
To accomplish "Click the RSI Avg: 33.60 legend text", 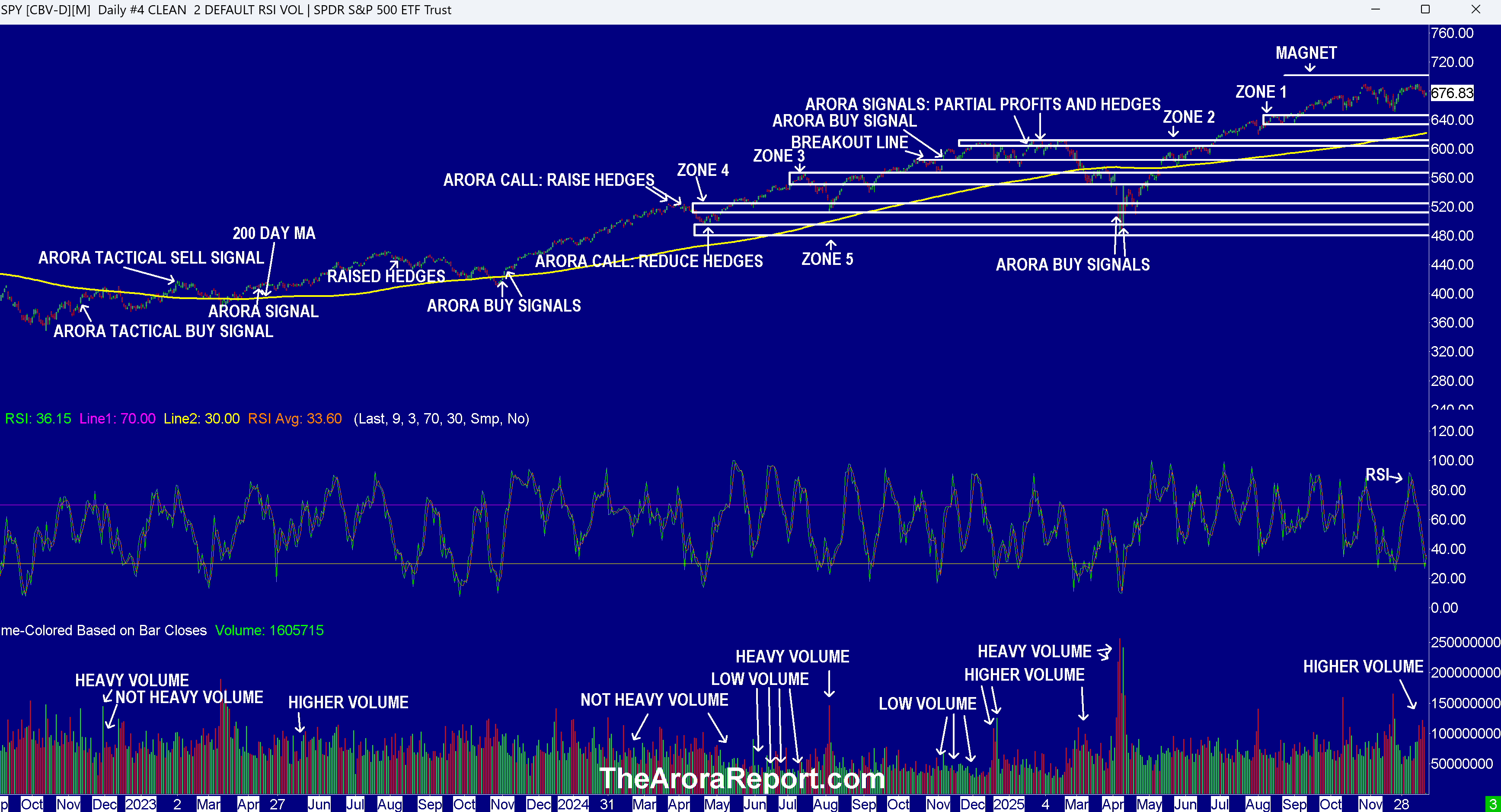I will (x=294, y=419).
